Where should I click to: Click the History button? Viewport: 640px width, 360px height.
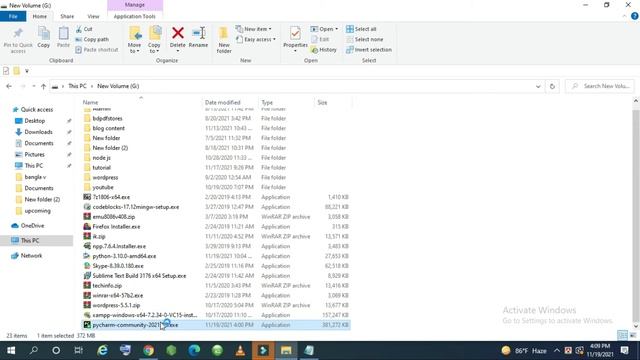pyautogui.click(x=324, y=50)
